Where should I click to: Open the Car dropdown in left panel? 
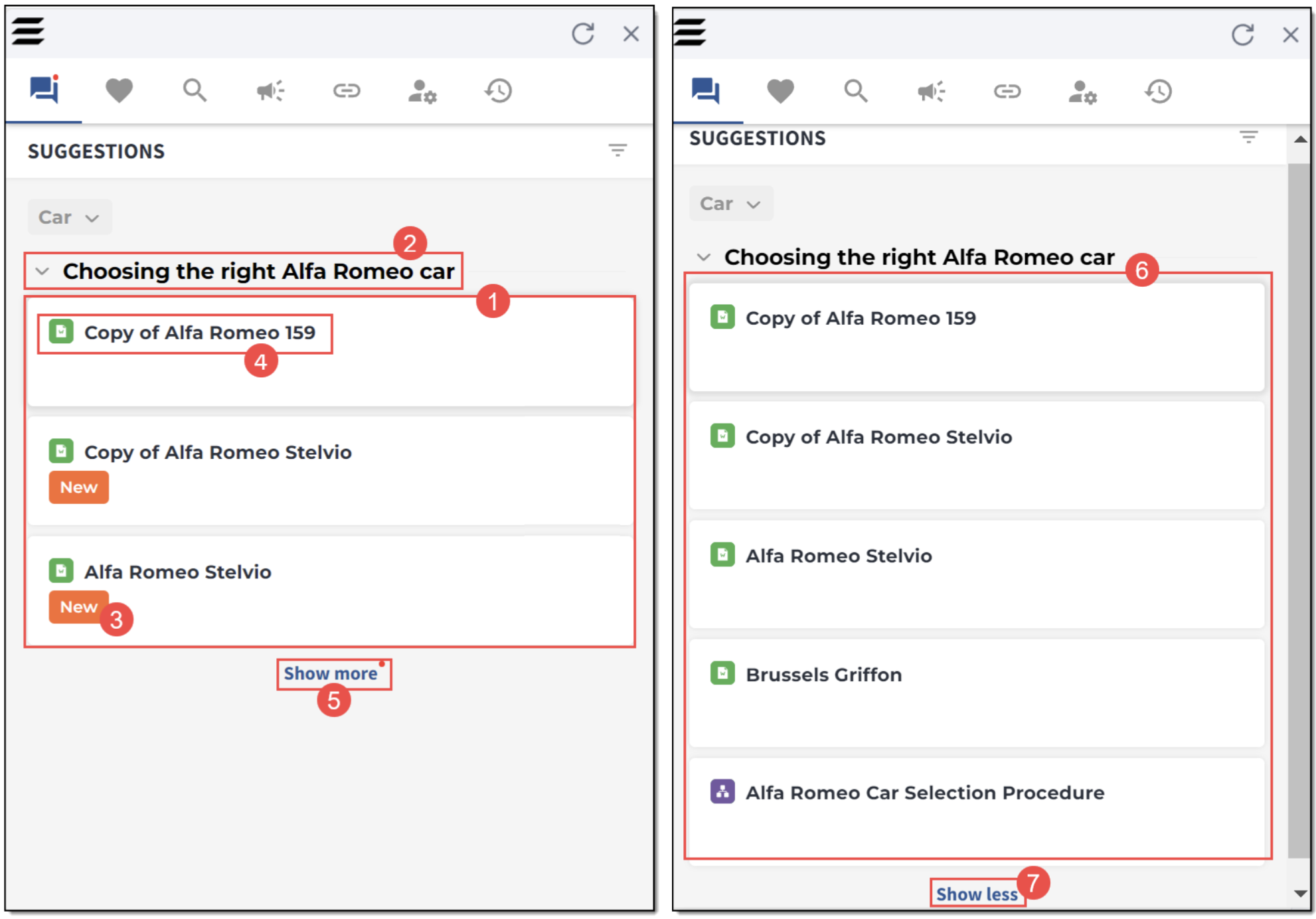coord(69,217)
